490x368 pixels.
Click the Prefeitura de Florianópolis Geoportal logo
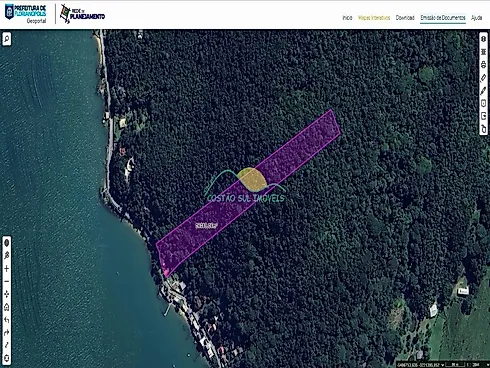[x=25, y=14]
